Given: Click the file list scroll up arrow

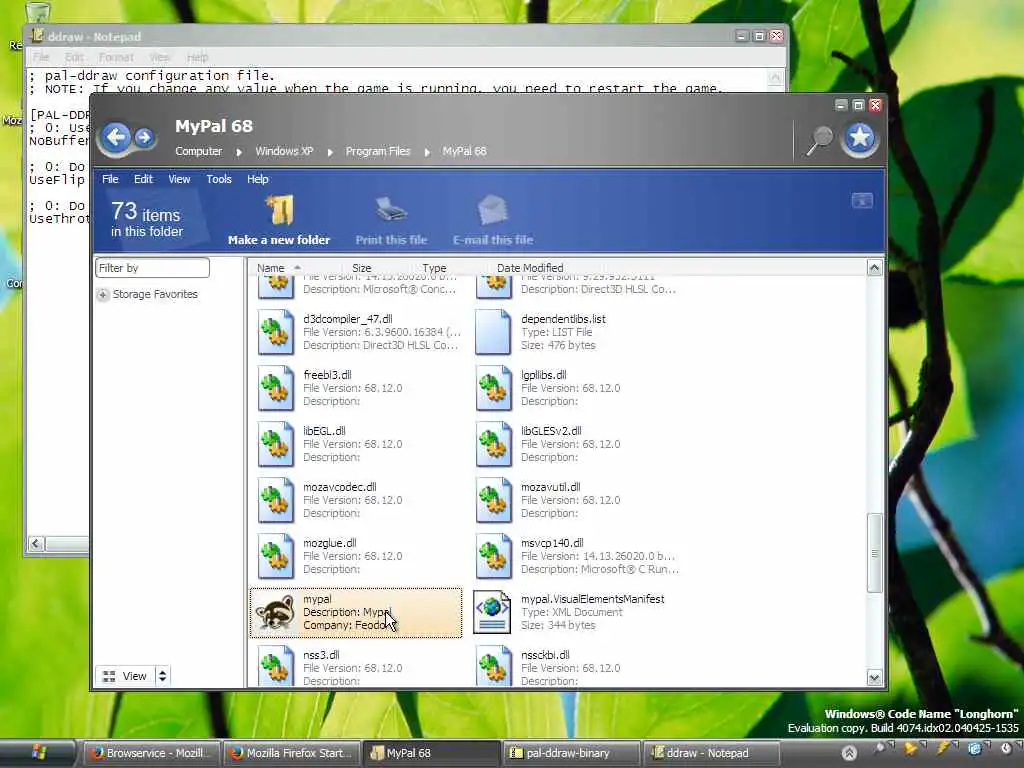Looking at the screenshot, I should click(x=874, y=267).
